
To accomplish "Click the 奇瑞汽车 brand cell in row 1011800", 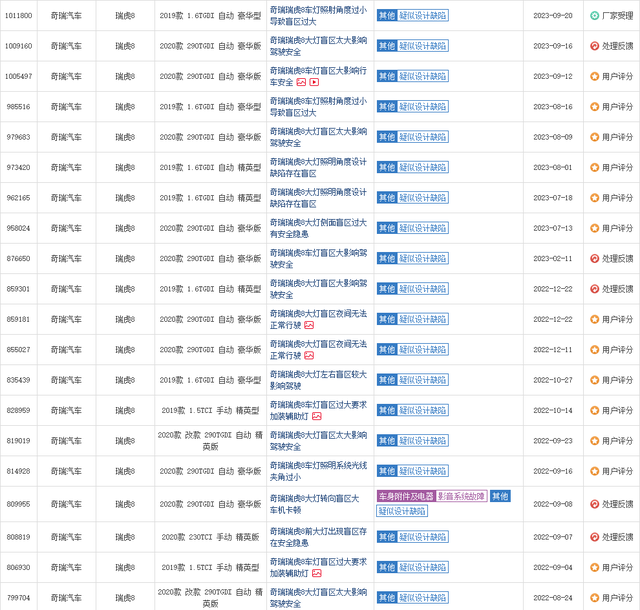I will click(66, 16).
